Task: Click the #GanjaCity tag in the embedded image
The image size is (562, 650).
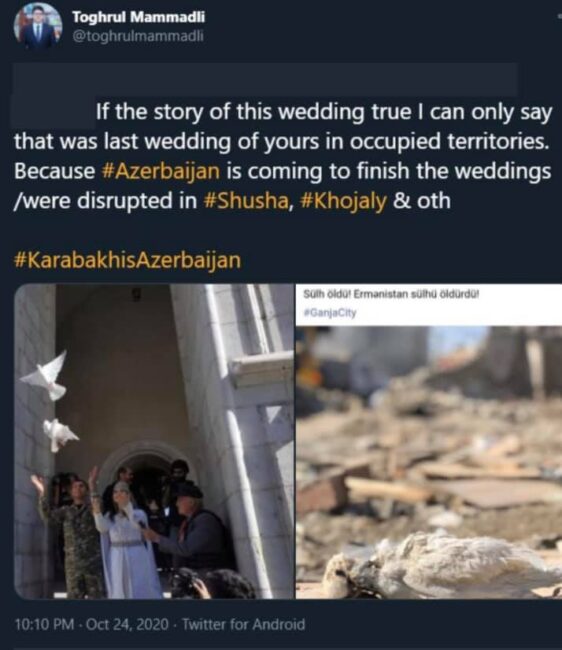Action: pos(330,313)
